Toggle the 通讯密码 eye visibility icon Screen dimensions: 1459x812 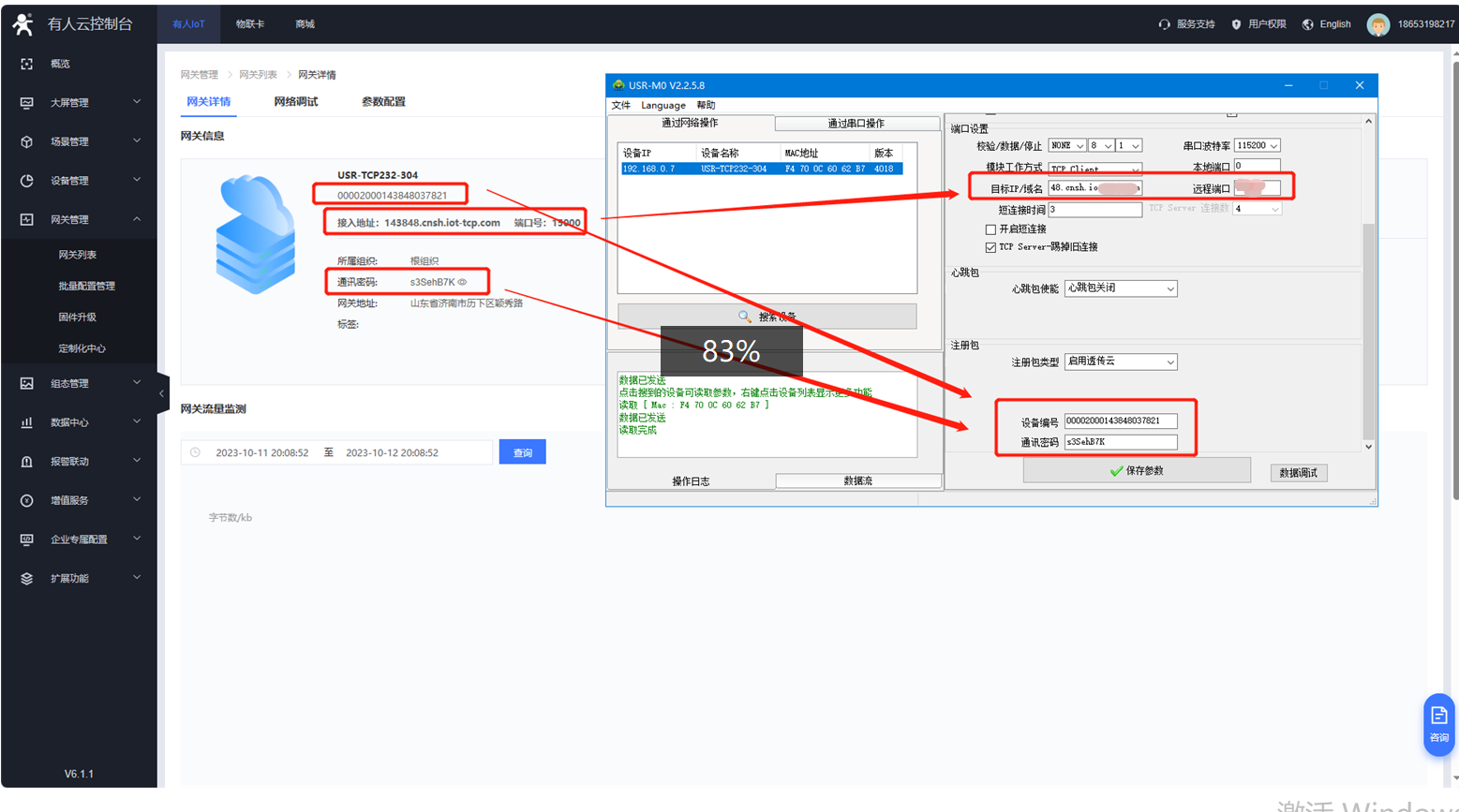point(462,282)
